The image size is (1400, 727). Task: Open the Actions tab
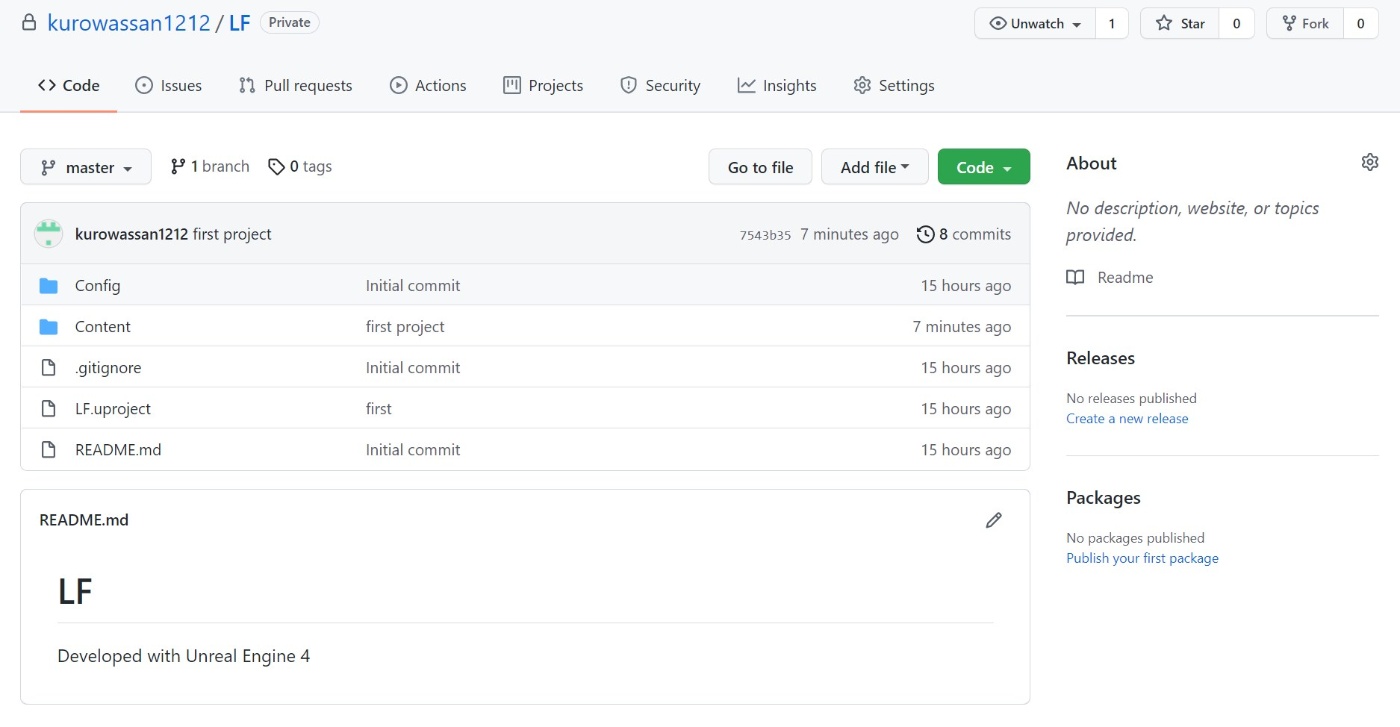tap(428, 85)
